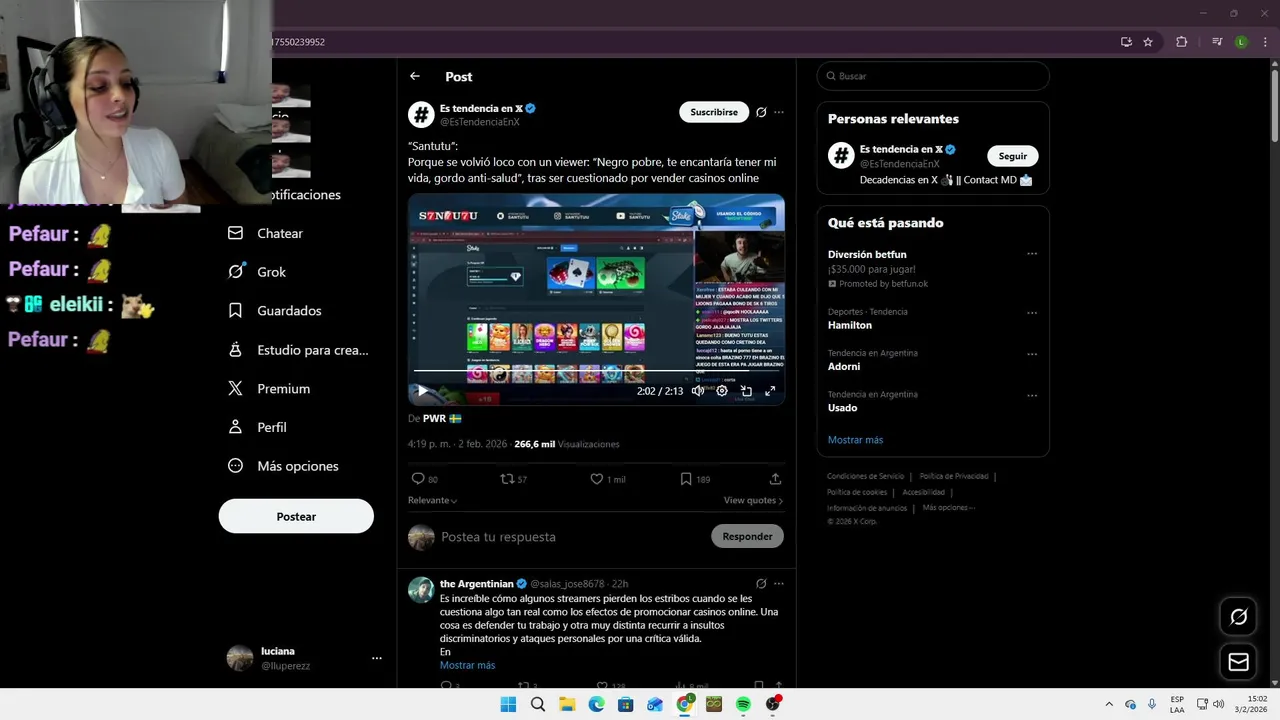
Task: Open View quotes link
Action: coord(753,500)
